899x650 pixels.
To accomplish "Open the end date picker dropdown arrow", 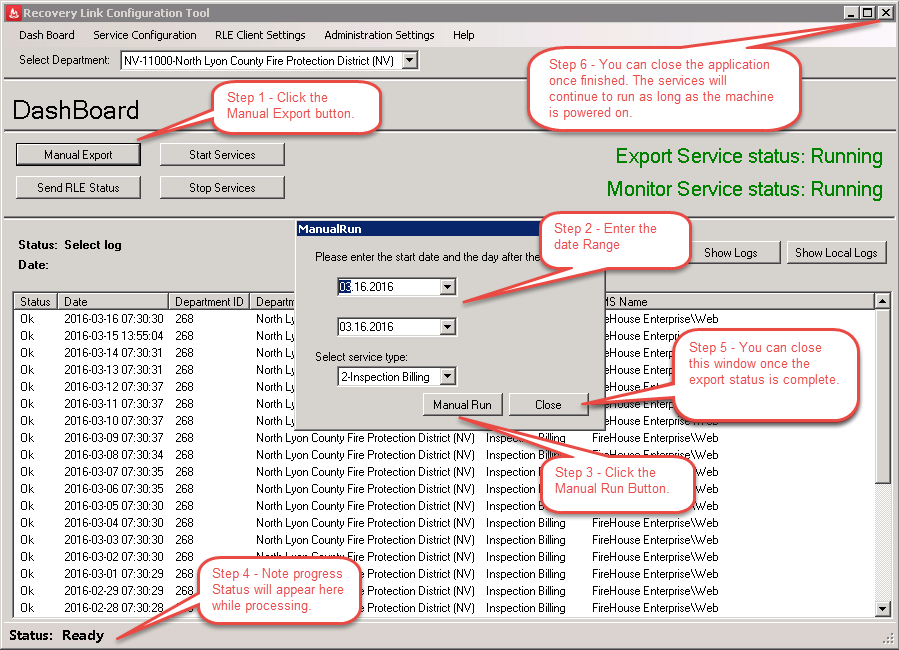I will coord(447,327).
